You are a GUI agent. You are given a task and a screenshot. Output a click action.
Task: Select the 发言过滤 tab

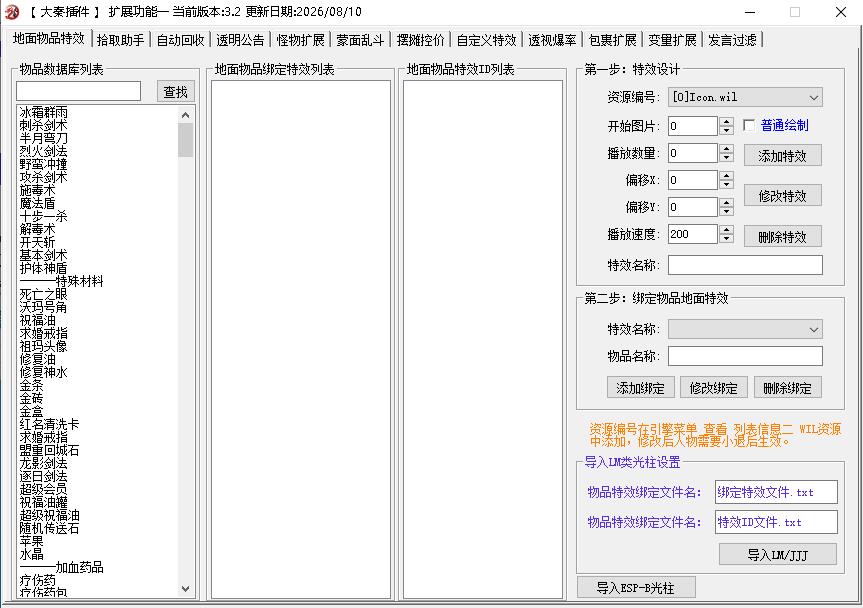coord(732,40)
